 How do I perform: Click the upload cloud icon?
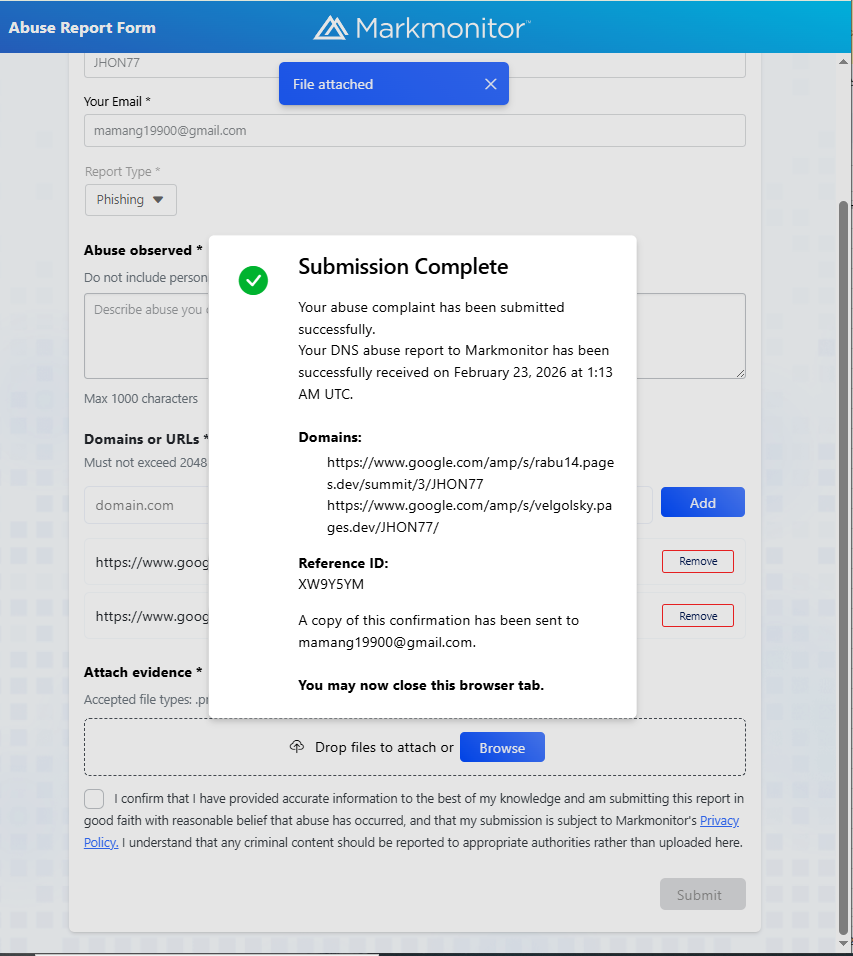[297, 746]
